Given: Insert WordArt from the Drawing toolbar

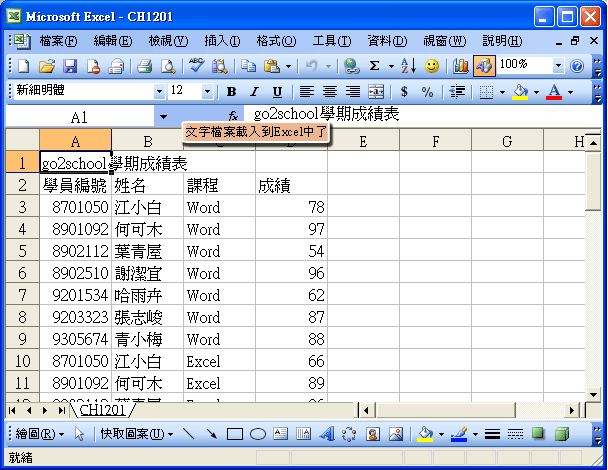Looking at the screenshot, I should coord(326,434).
